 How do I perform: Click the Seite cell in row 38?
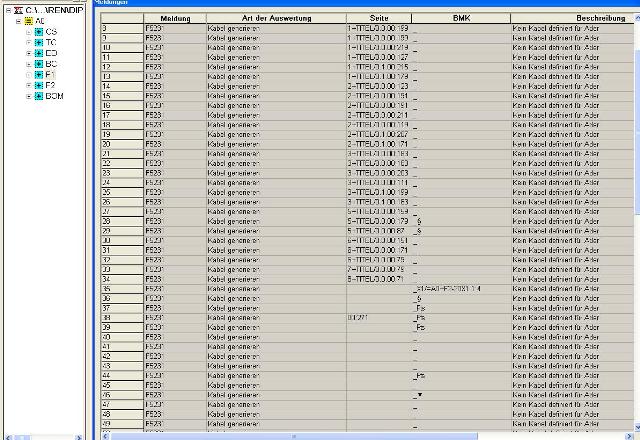pyautogui.click(x=379, y=318)
